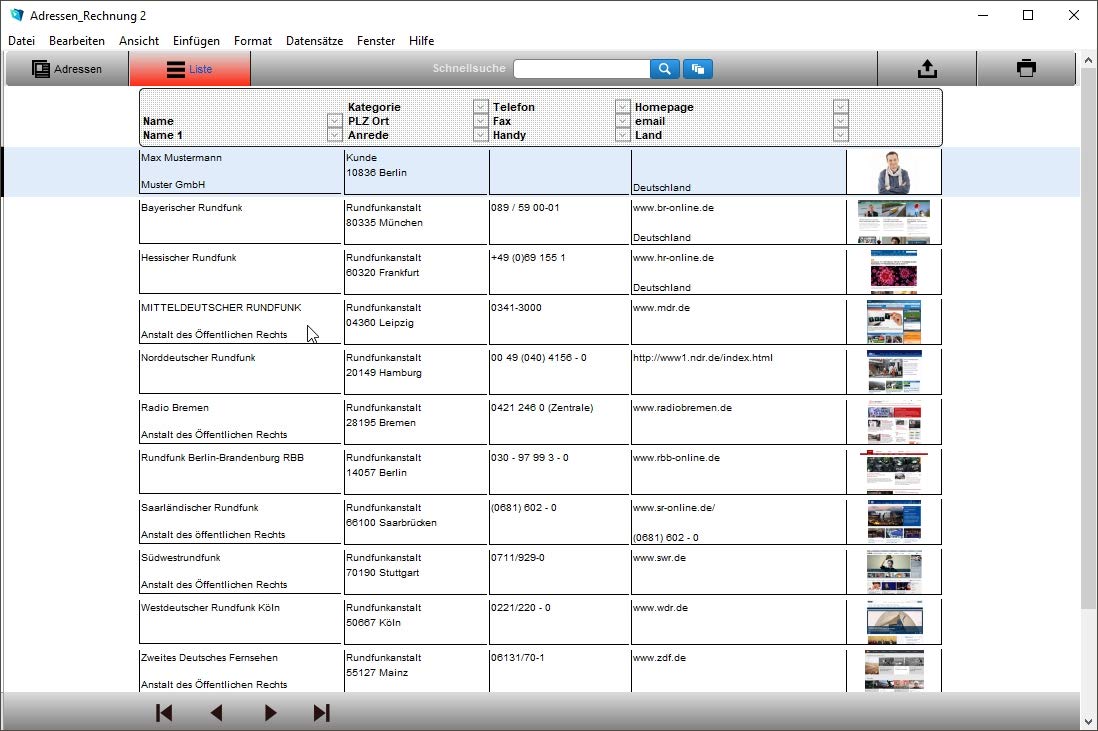
Task: Open the Datei menu
Action: [x=21, y=41]
